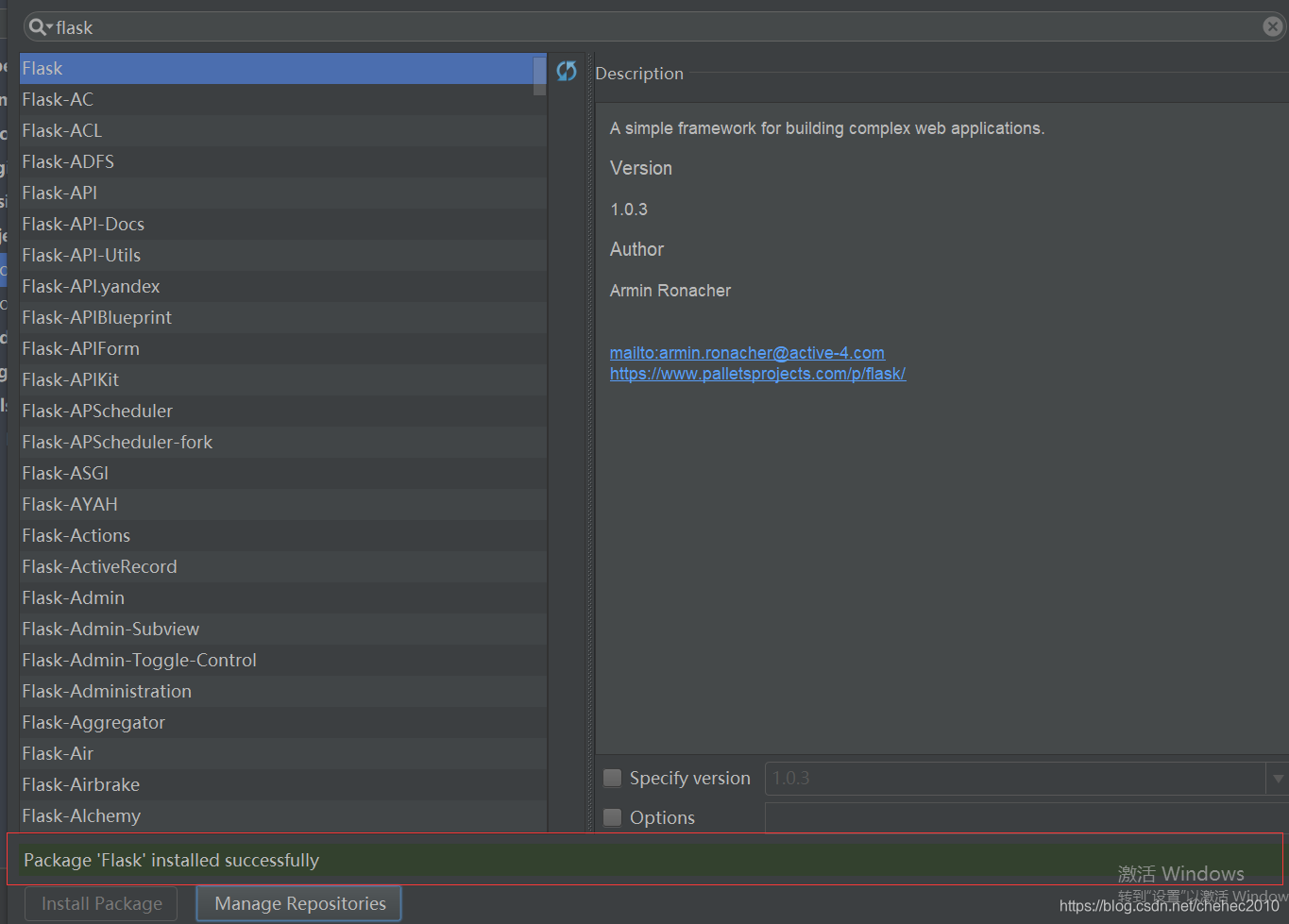The image size is (1289, 924).
Task: Click the Install Package button
Action: (x=101, y=903)
